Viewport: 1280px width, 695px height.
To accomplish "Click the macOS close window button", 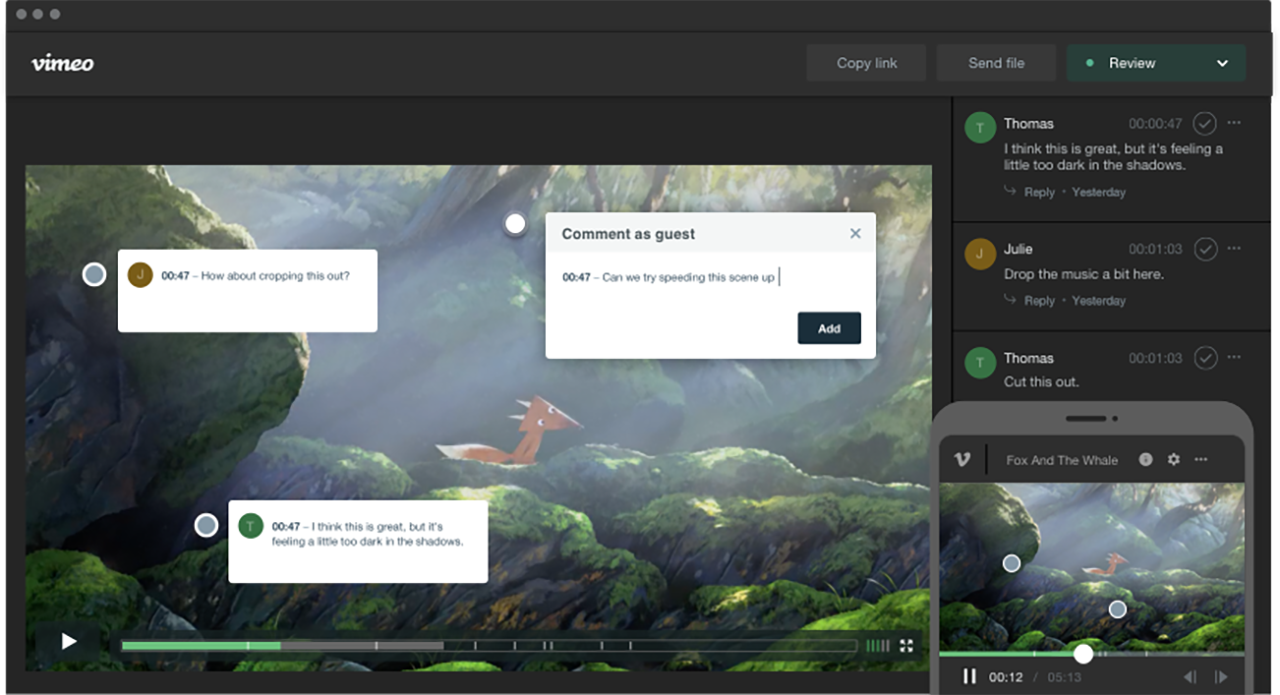I will pos(23,14).
